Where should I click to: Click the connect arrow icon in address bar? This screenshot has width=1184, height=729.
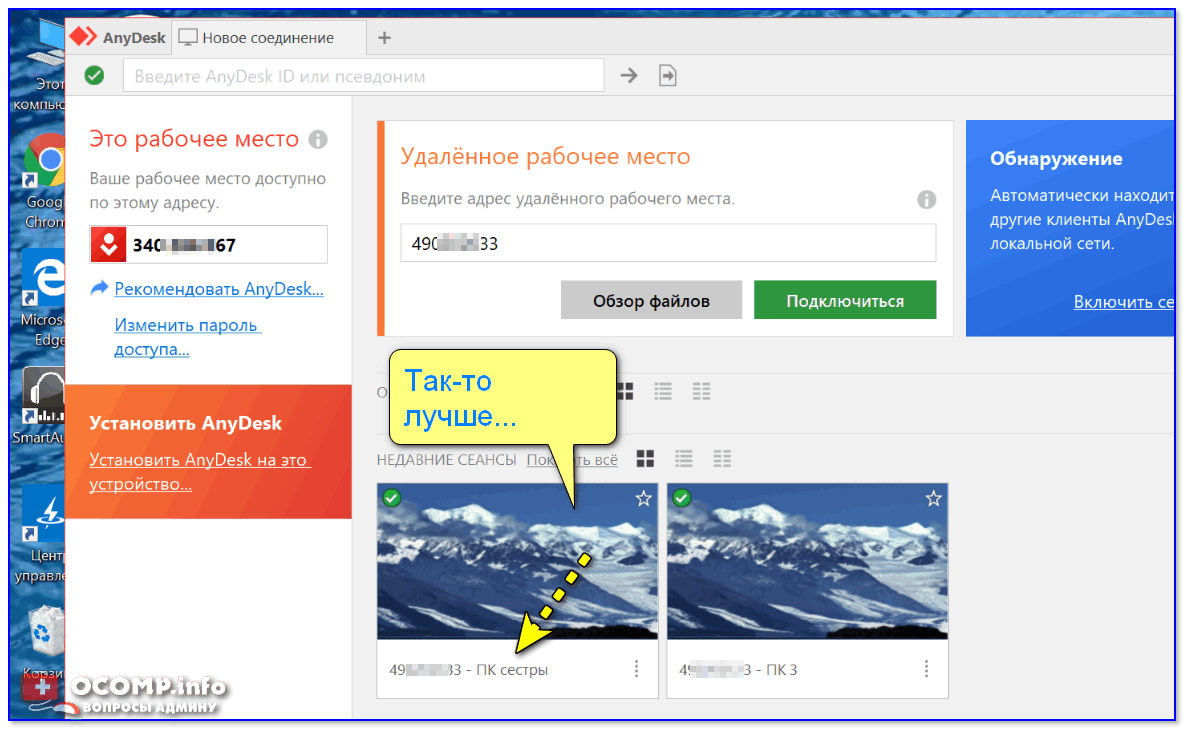628,75
